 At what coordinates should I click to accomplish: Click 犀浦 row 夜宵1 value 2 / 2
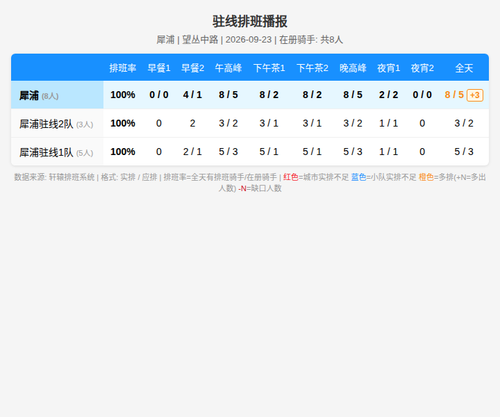(x=389, y=95)
